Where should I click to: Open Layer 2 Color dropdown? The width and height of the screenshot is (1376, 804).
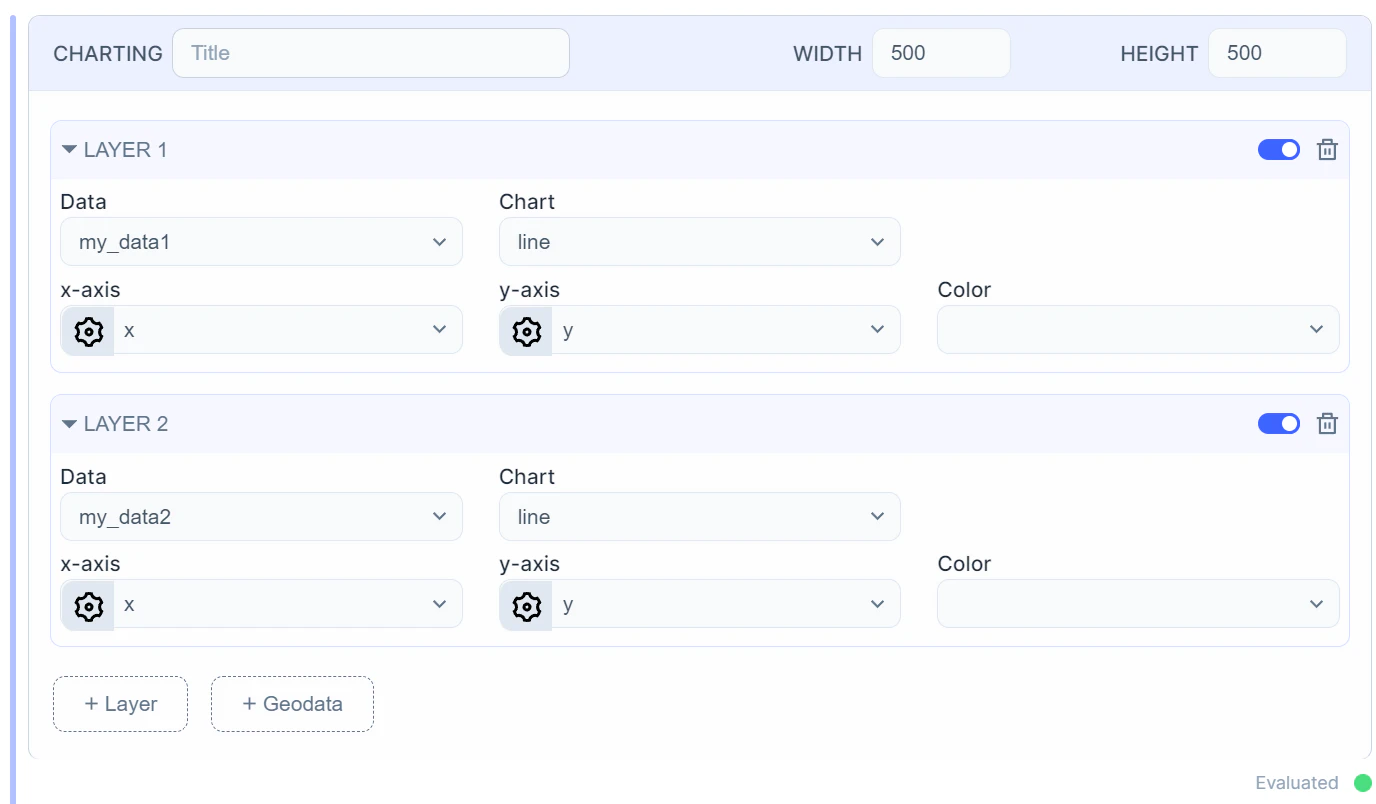tap(1138, 604)
